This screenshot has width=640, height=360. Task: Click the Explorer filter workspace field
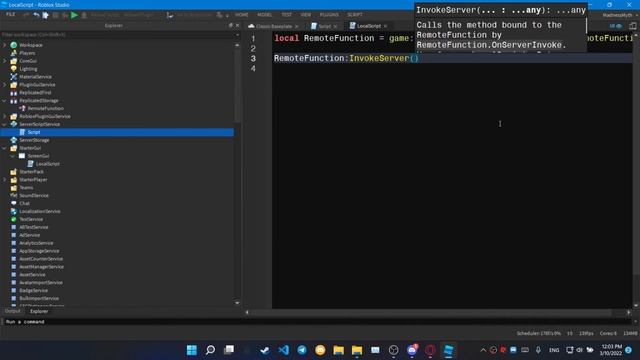coord(118,35)
